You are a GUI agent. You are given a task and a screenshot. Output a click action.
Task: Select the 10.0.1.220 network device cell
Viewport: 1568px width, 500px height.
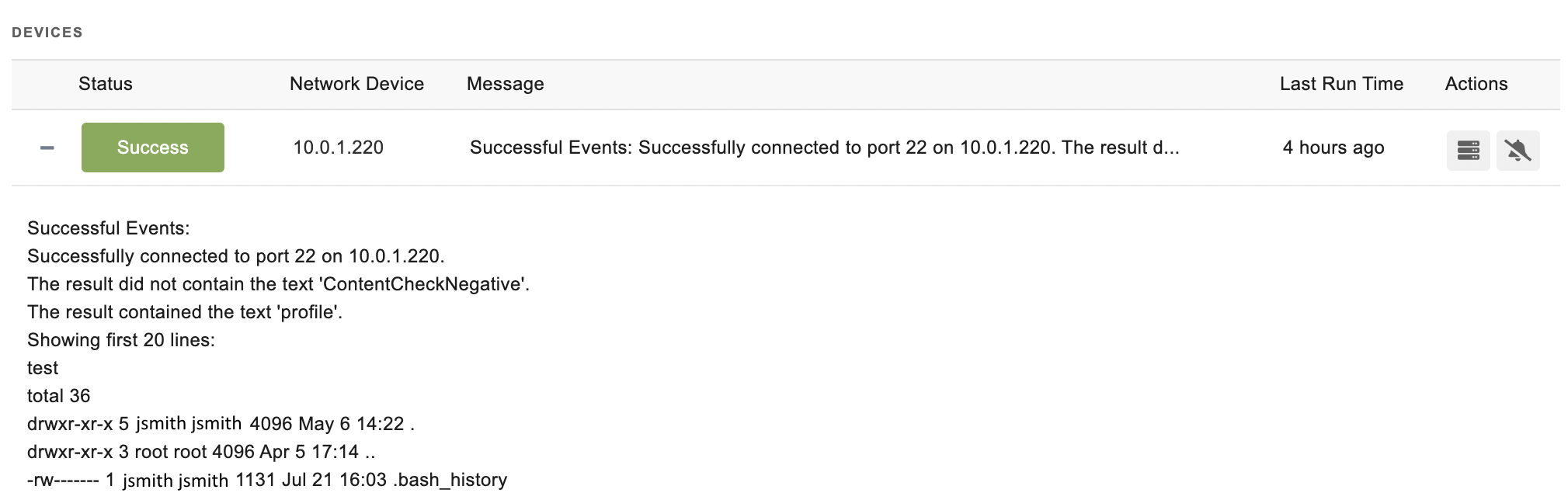tap(339, 148)
